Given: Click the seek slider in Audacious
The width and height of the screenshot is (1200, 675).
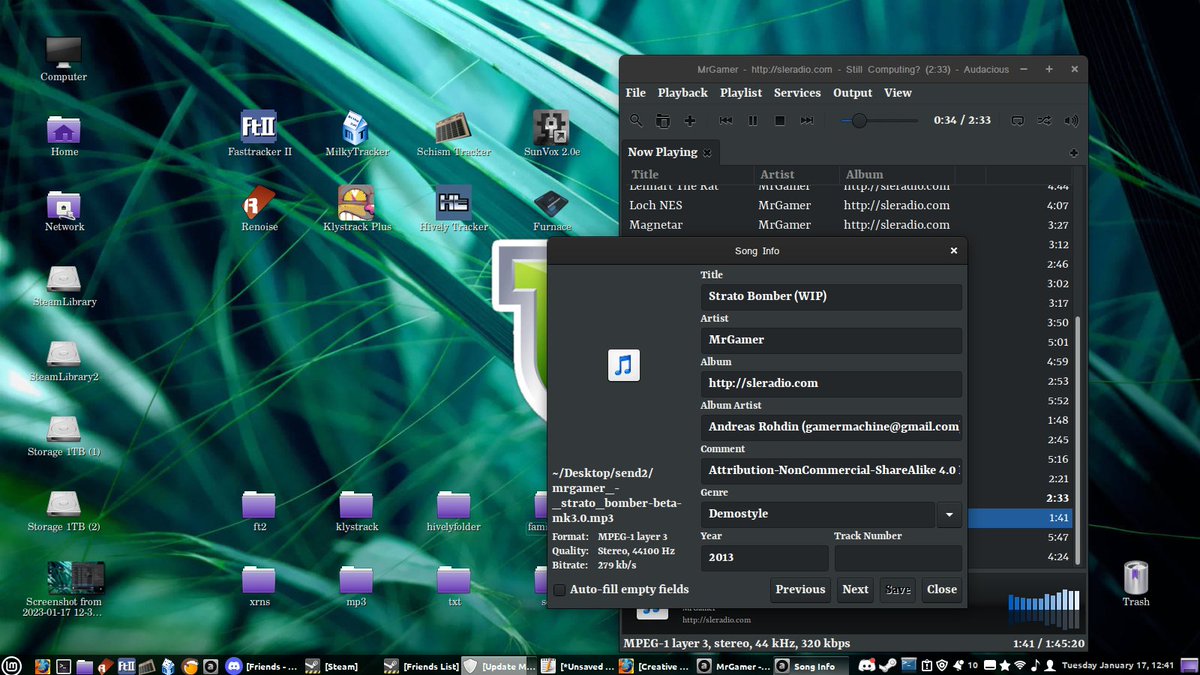Looking at the screenshot, I should (x=879, y=120).
